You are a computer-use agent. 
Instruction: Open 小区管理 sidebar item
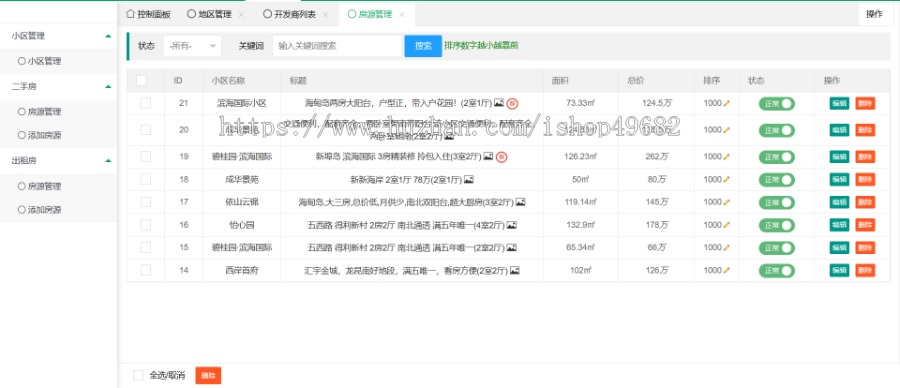point(40,61)
